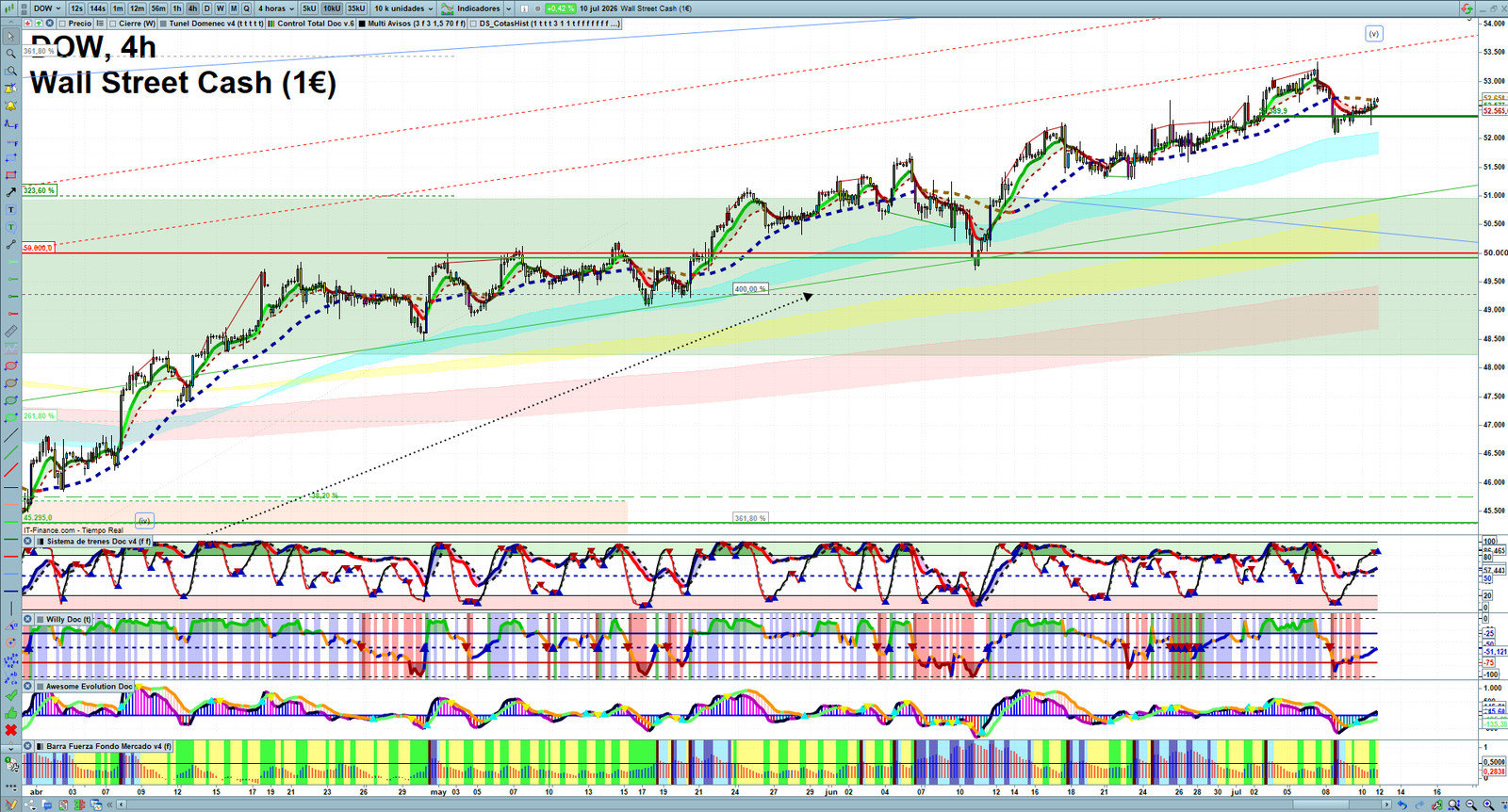The width and height of the screenshot is (1508, 812).
Task: Toggle Willy Doc panel visibility square
Action: pyautogui.click(x=40, y=620)
